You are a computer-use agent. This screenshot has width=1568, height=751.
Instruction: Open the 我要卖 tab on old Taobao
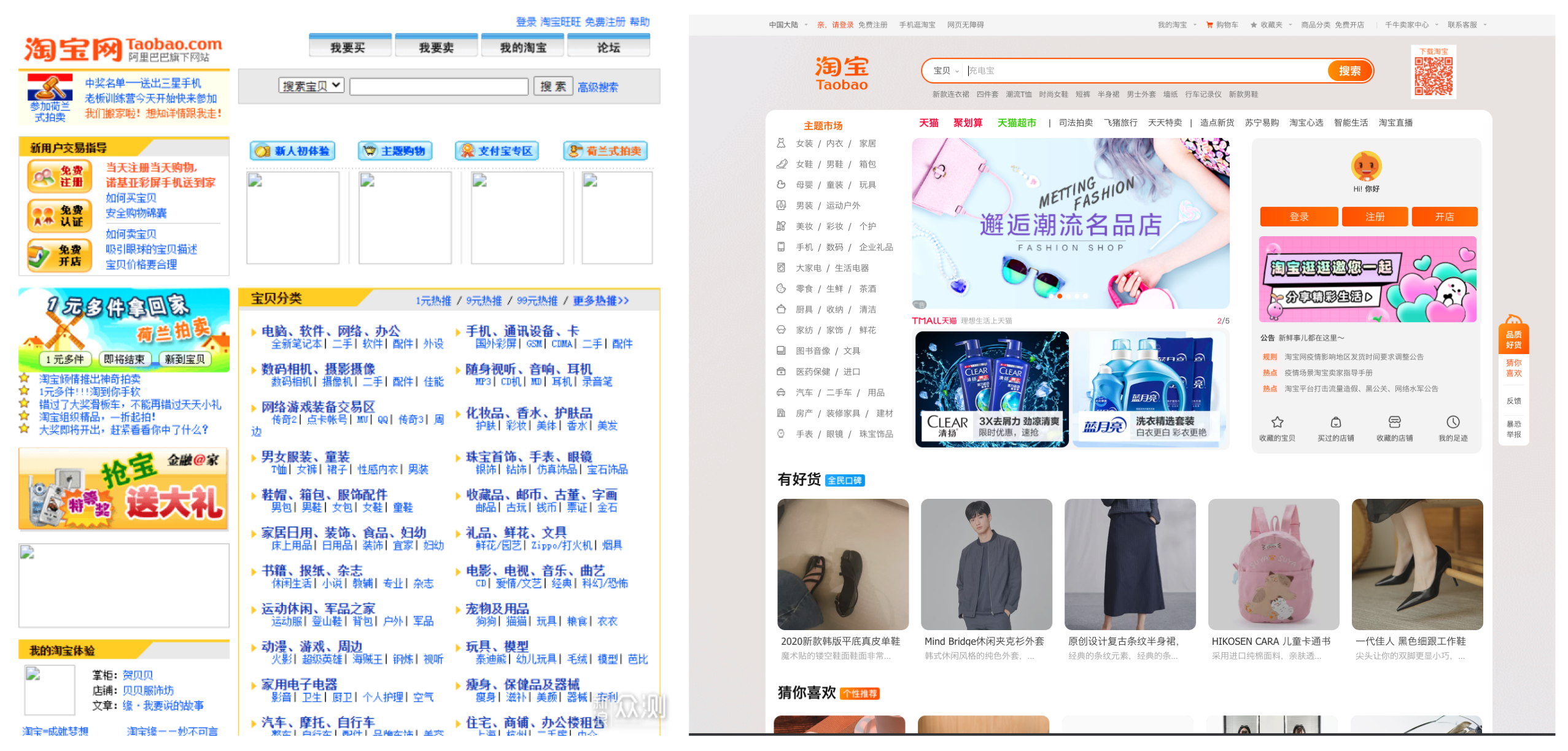(436, 47)
